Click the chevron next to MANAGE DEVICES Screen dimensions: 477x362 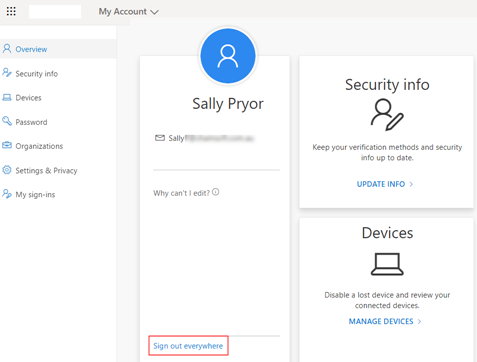(419, 321)
